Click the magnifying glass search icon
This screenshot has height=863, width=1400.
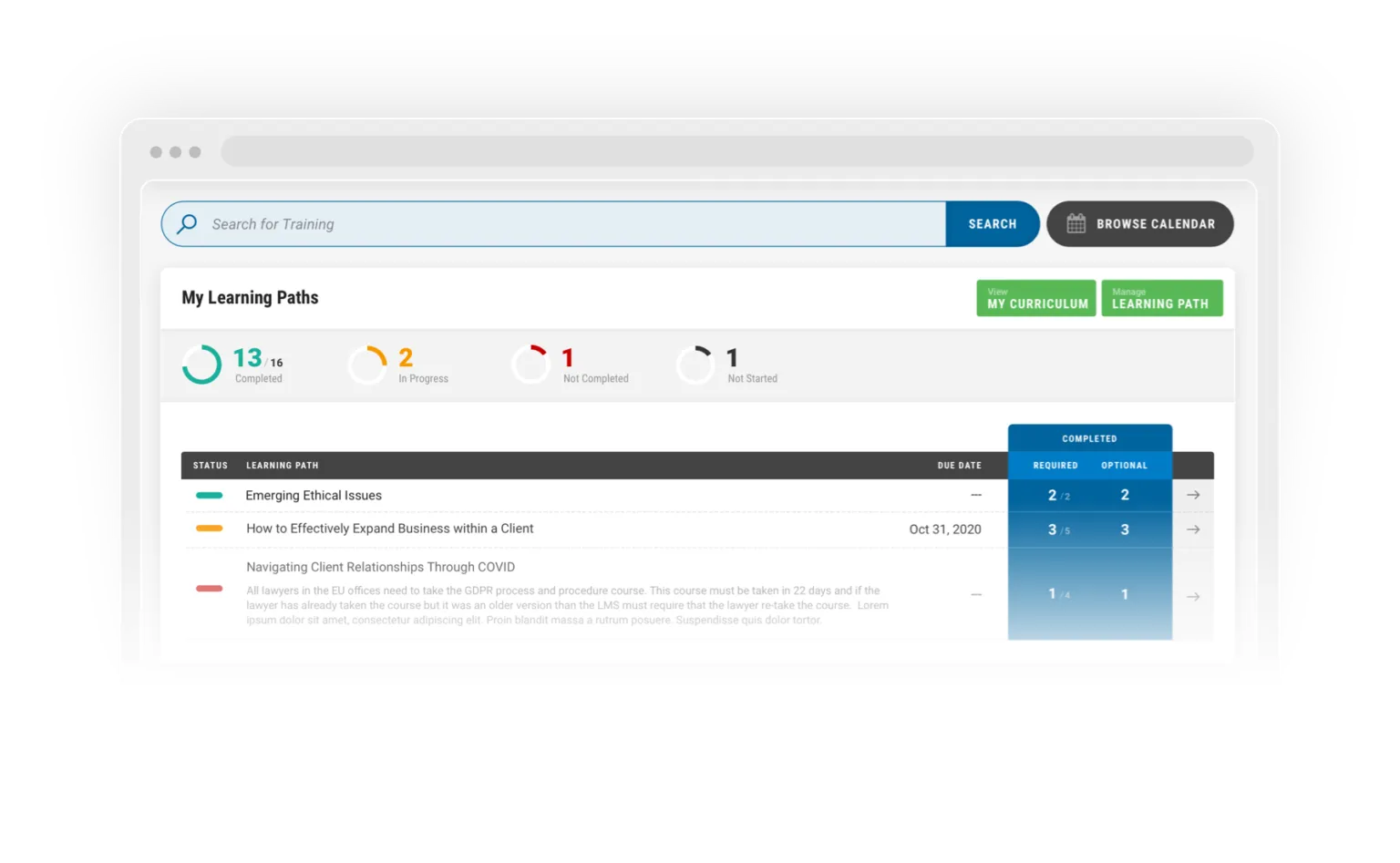point(187,224)
